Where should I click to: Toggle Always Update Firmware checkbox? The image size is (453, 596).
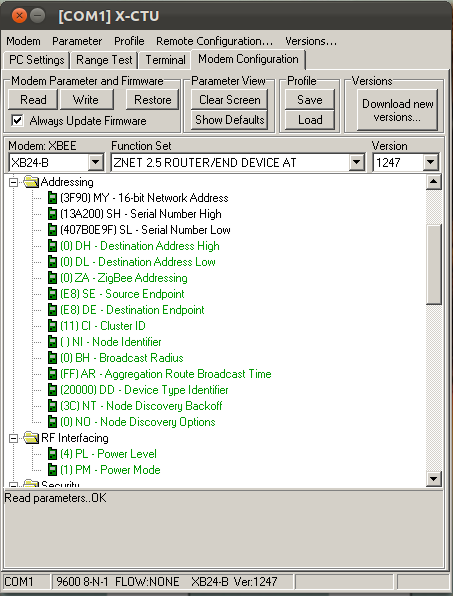coord(17,121)
